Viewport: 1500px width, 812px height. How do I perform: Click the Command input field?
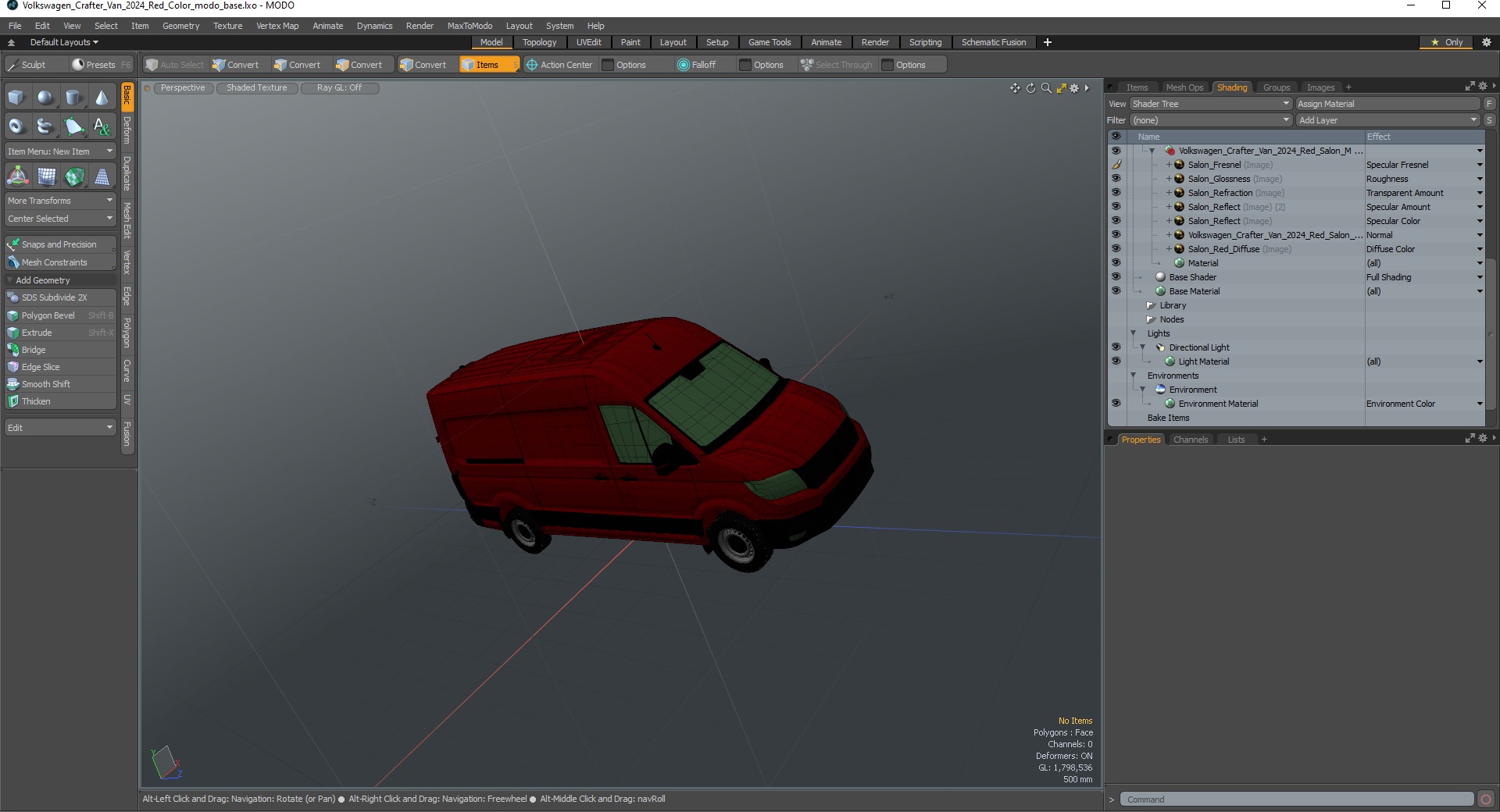point(1297,800)
